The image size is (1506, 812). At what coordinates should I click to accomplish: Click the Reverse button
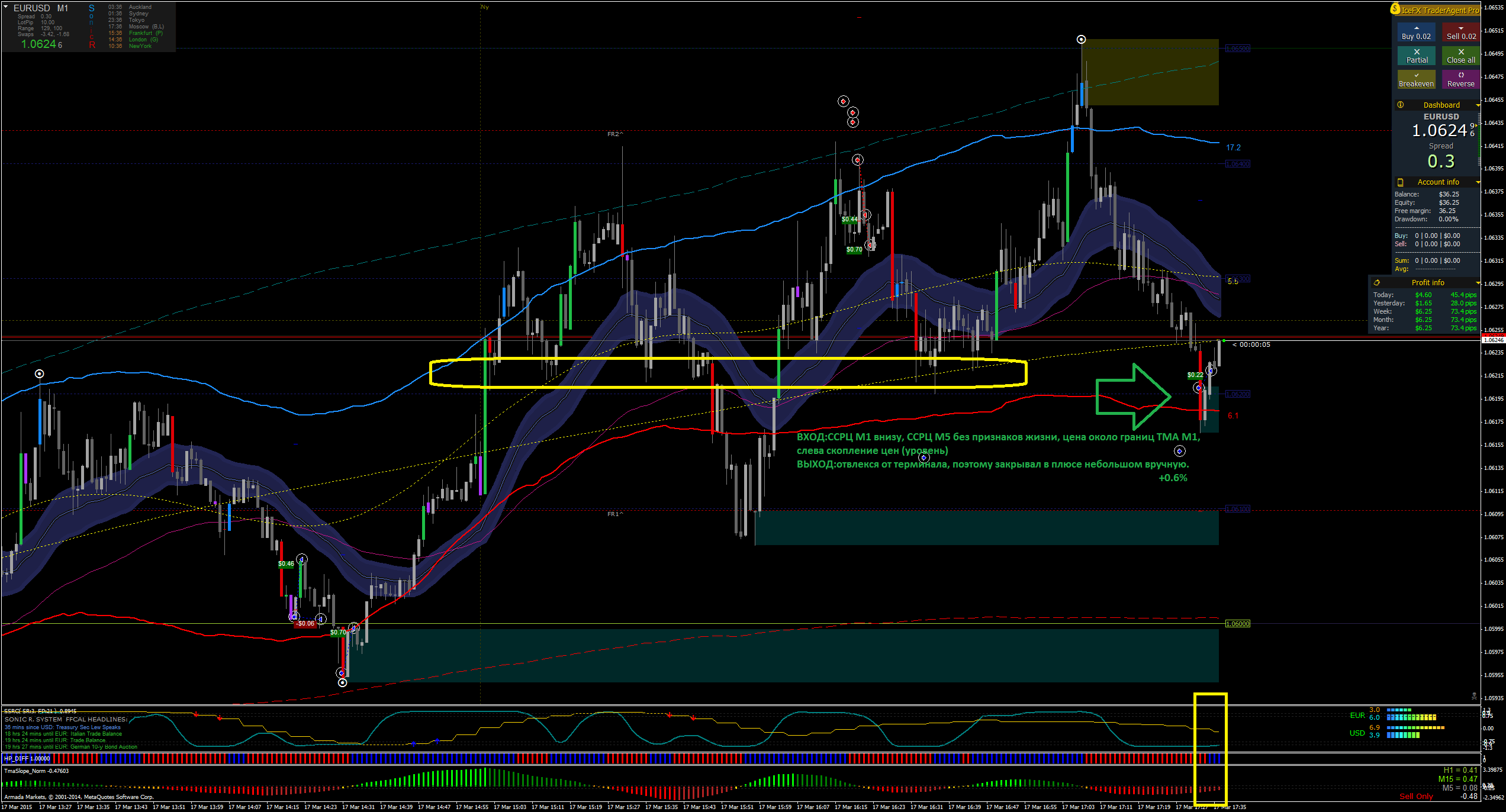pyautogui.click(x=1461, y=80)
